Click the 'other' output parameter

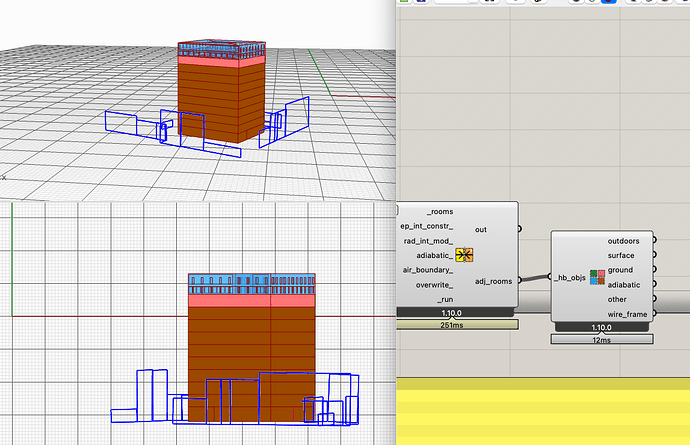[617, 299]
